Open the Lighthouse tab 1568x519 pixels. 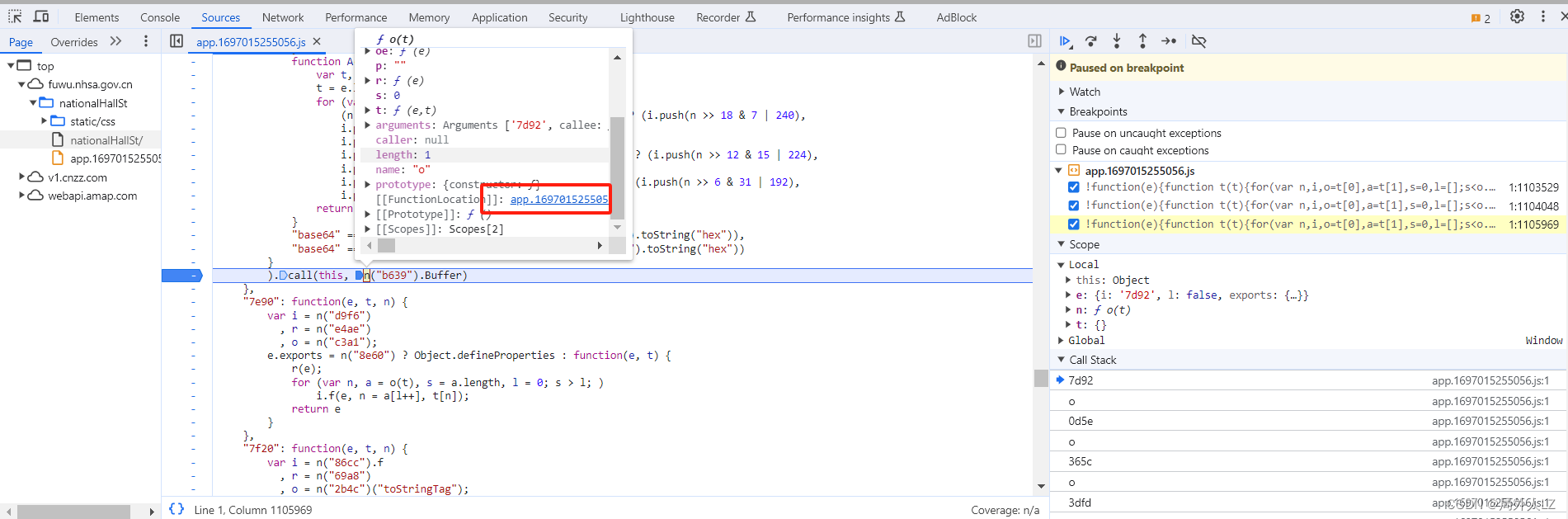(x=647, y=17)
